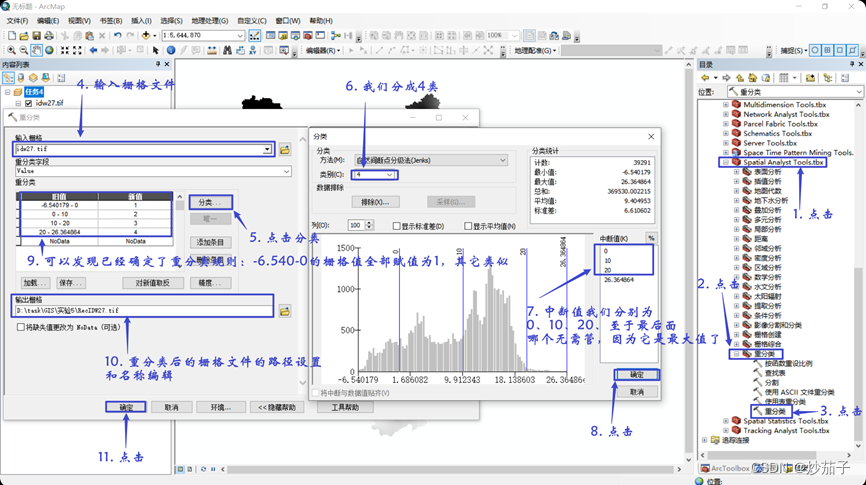The width and height of the screenshot is (866, 485).
Task: Select the Pan hand tool
Action: 37,50
